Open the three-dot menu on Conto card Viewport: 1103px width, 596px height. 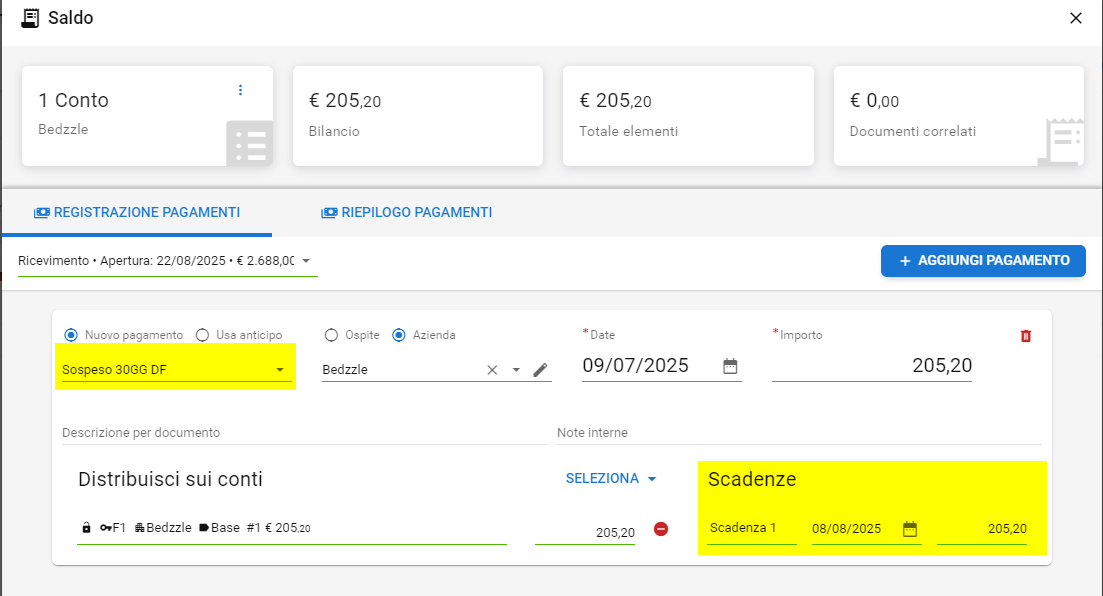(x=240, y=90)
